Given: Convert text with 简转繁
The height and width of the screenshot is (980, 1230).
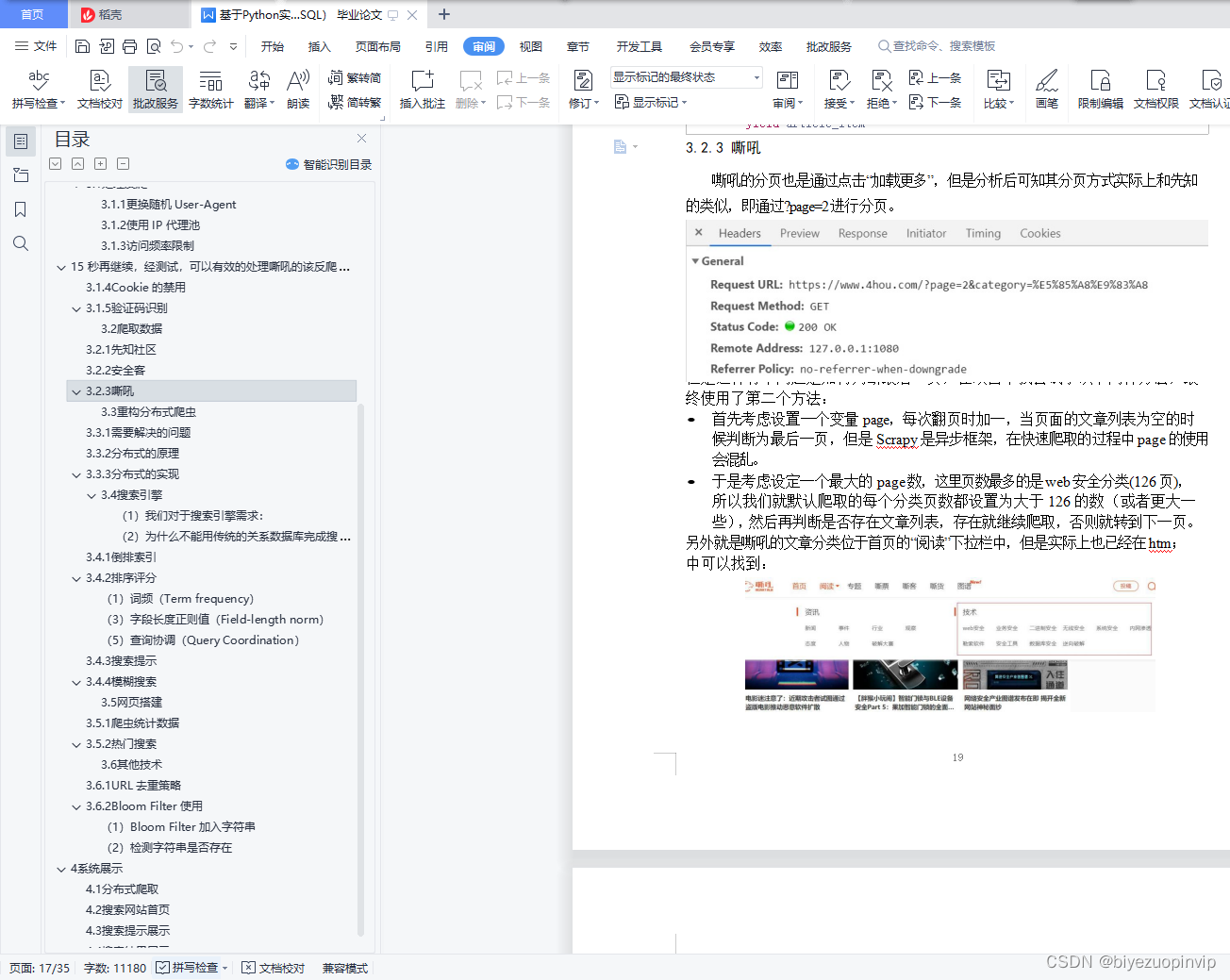Looking at the screenshot, I should tap(355, 102).
